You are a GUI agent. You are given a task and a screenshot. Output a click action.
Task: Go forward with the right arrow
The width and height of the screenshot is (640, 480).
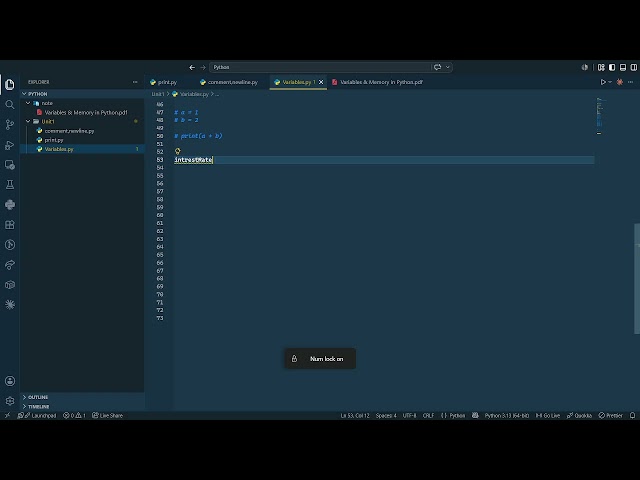tap(203, 67)
